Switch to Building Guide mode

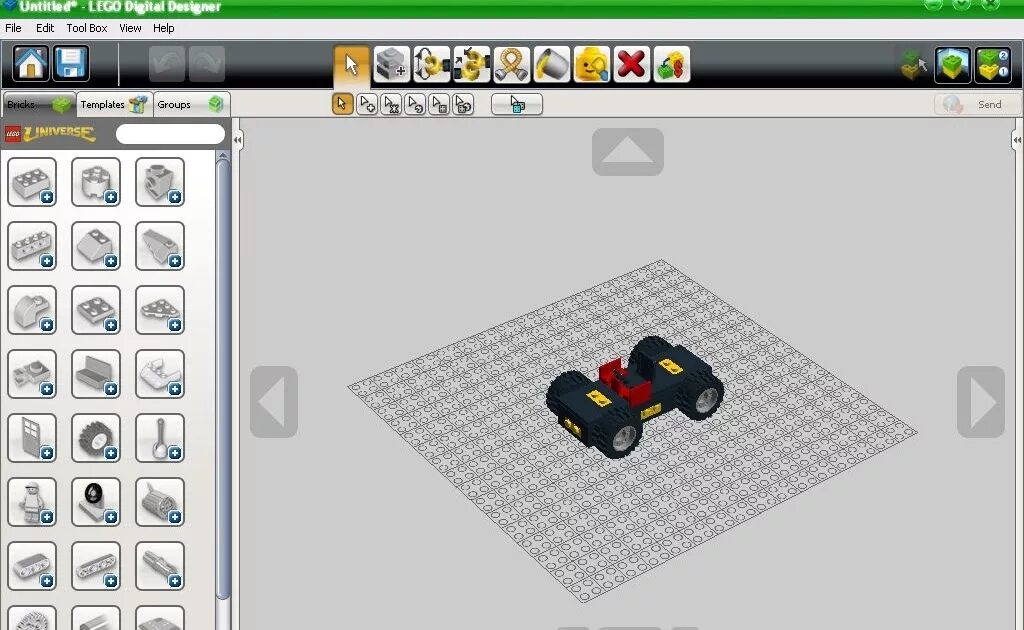(993, 65)
